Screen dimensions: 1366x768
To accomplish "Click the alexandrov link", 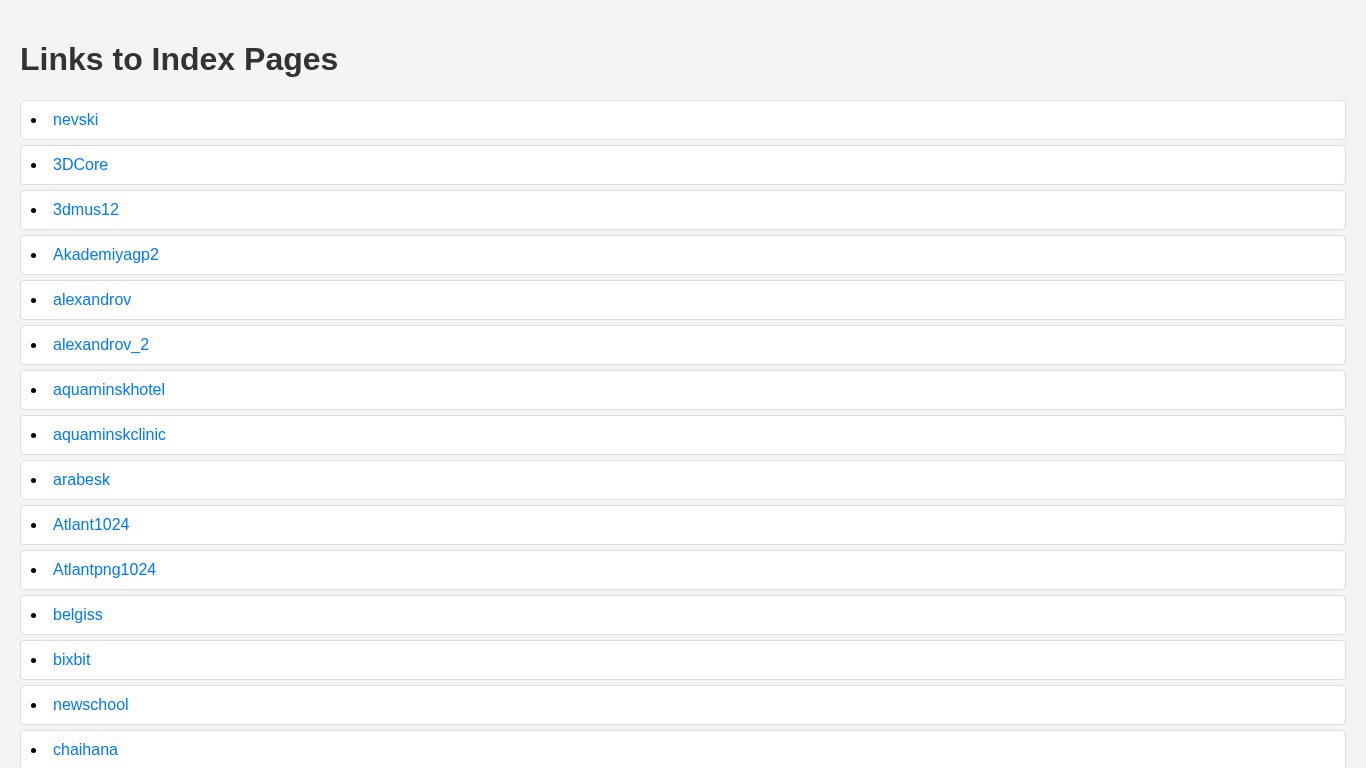I will pos(91,300).
